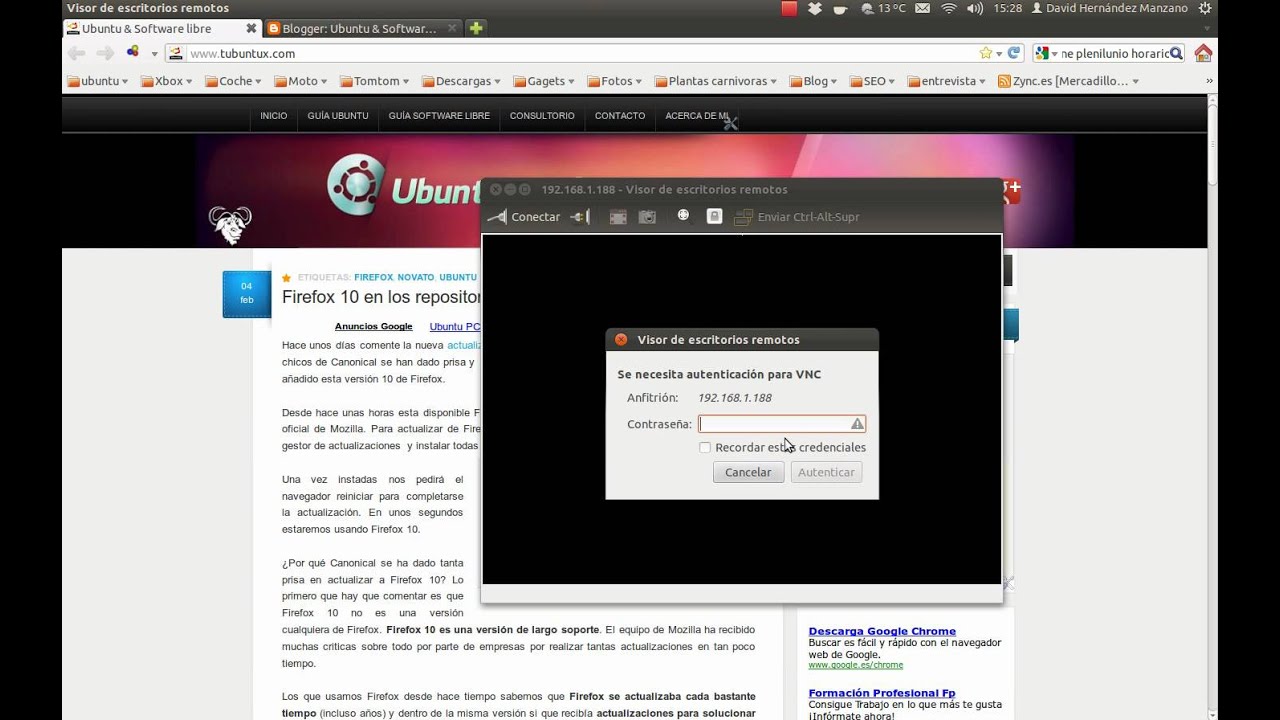Open the Plantas carnívoras bookmarks folder
Screen dimensions: 1280x720
pos(716,81)
